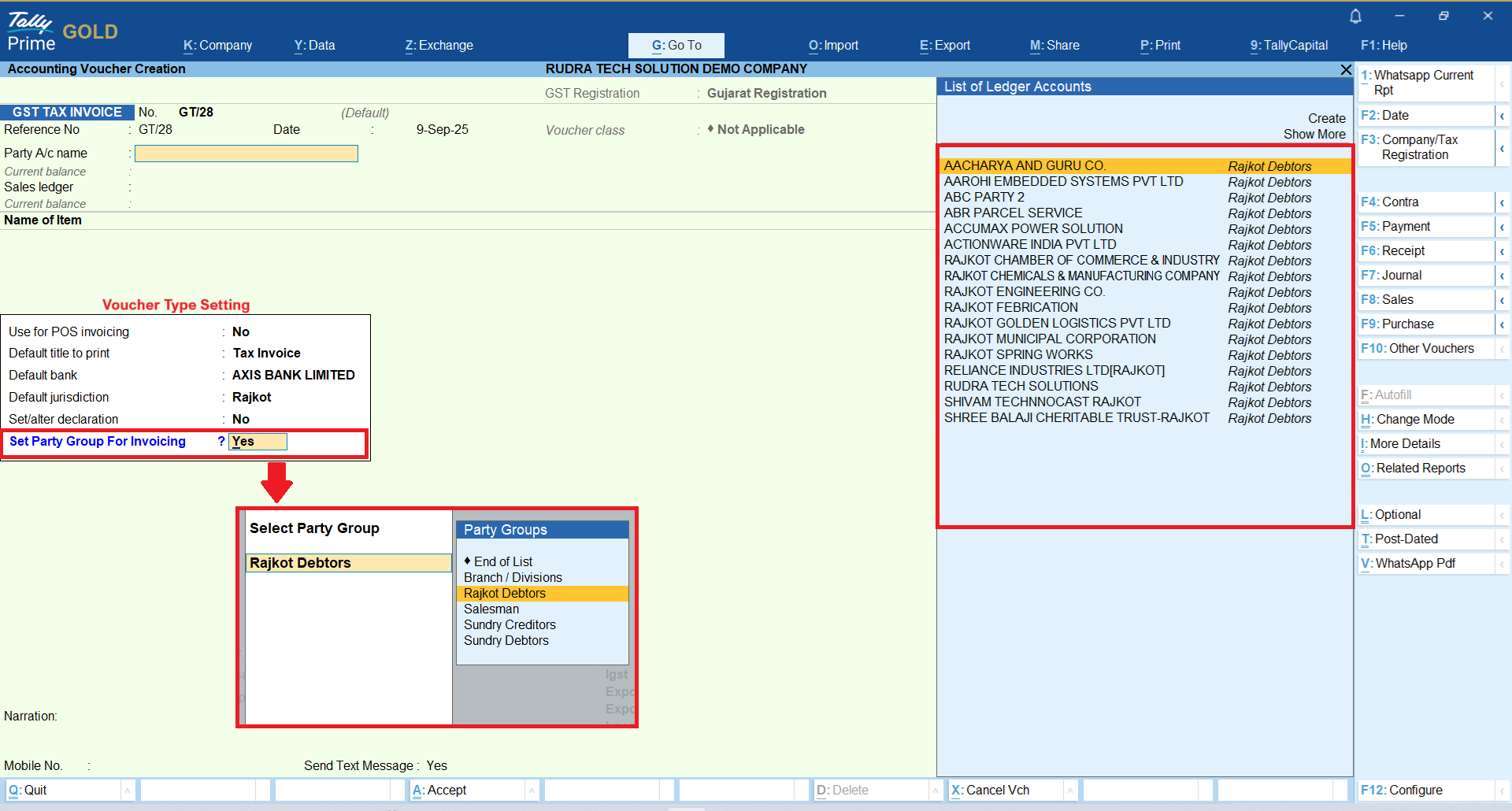Expand the F2 Date side arrow
1512x811 pixels.
point(1502,116)
